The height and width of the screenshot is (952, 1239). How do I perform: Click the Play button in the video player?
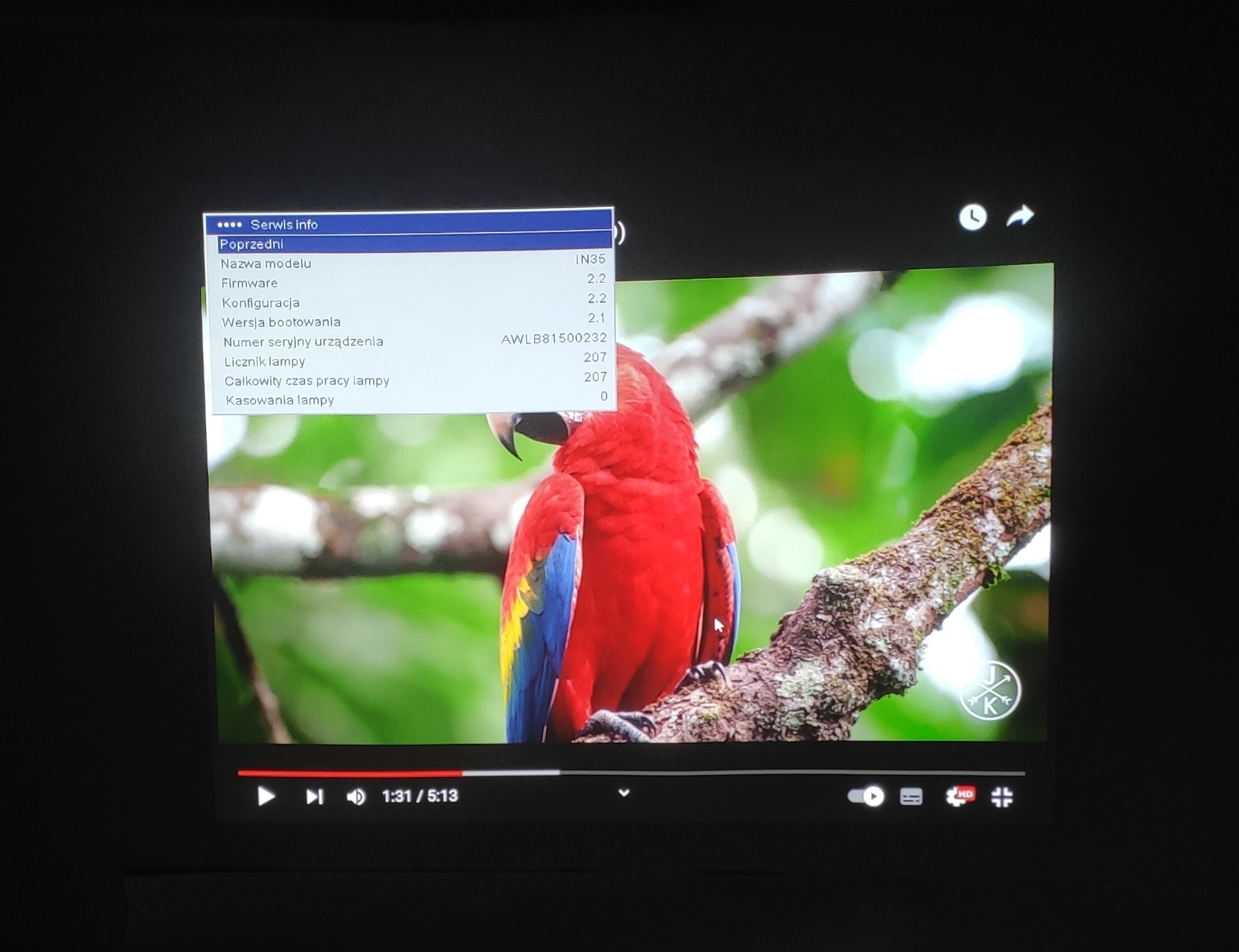[265, 796]
